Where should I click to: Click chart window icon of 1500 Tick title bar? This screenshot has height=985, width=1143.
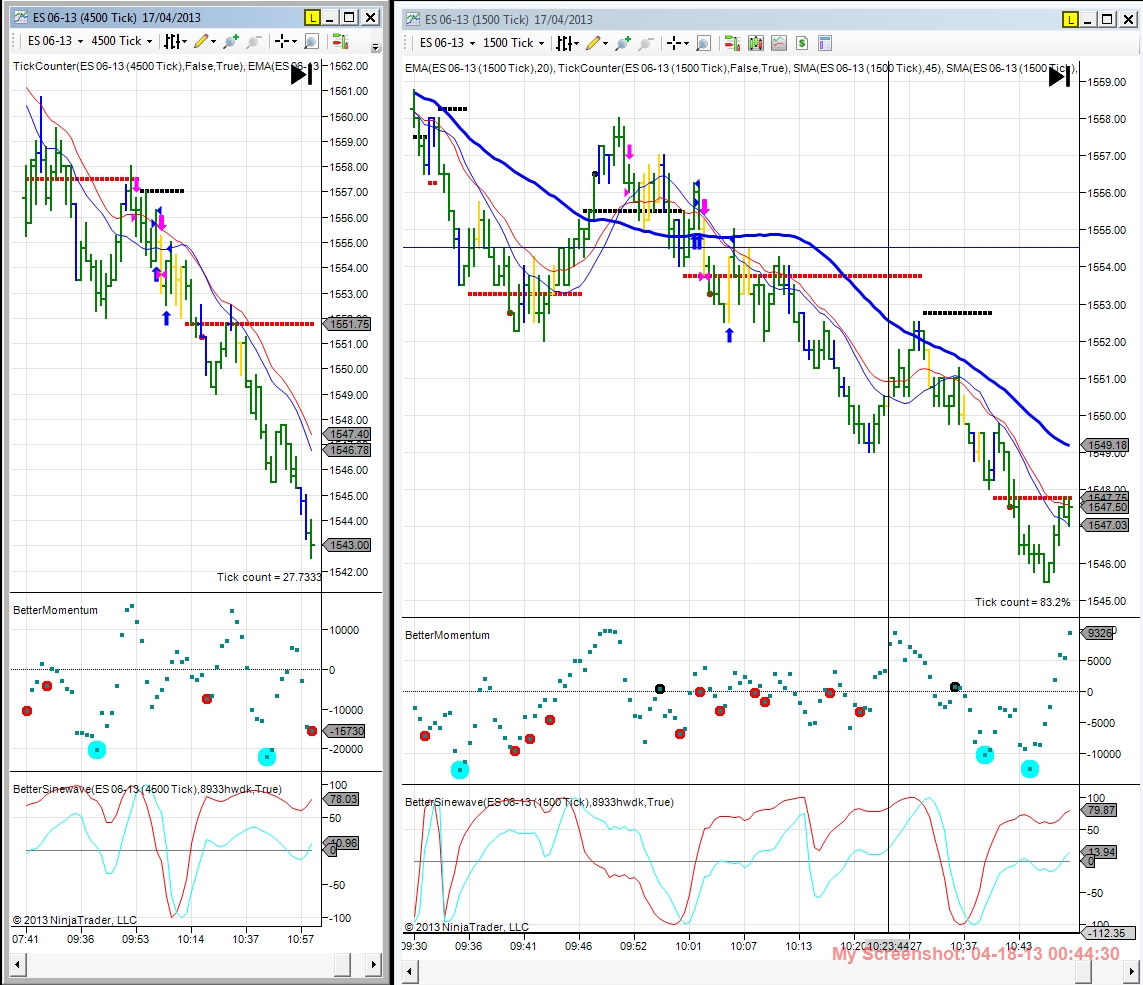[413, 20]
